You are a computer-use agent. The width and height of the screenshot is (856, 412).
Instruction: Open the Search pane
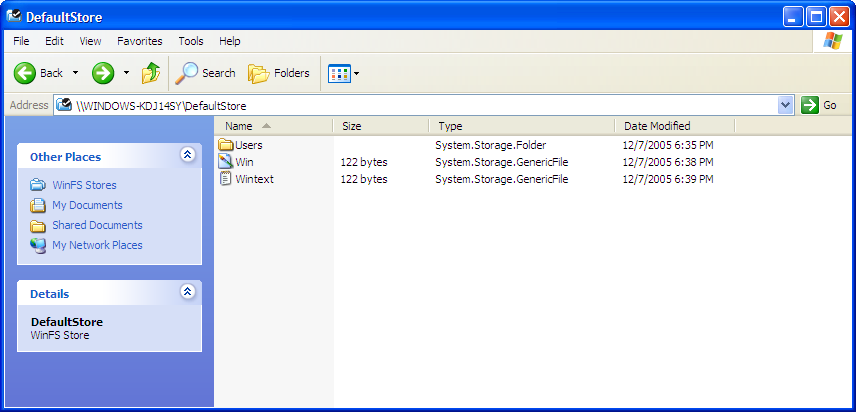205,73
